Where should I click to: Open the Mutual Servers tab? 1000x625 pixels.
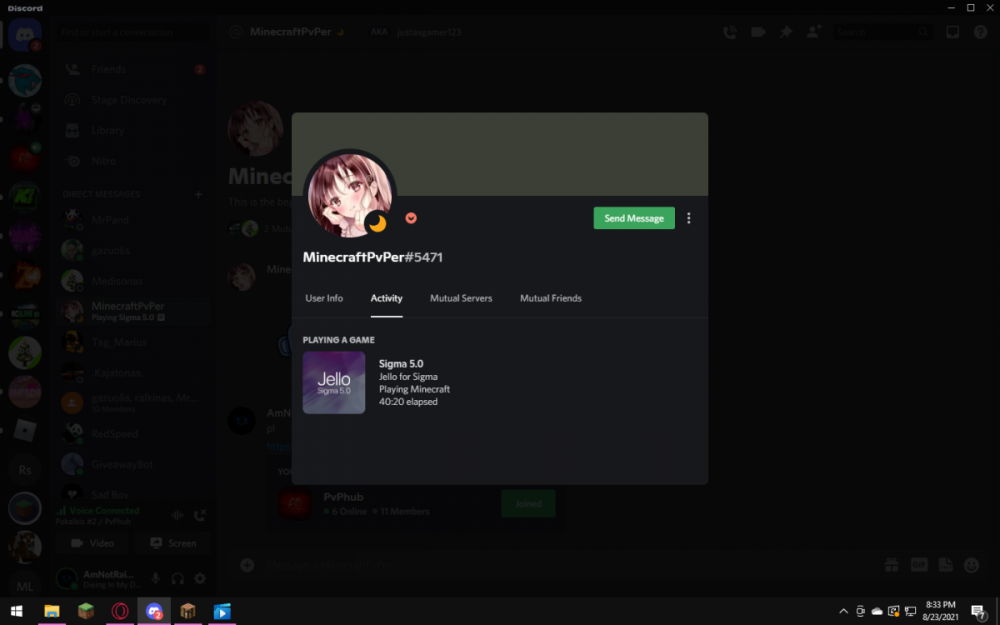pyautogui.click(x=461, y=298)
